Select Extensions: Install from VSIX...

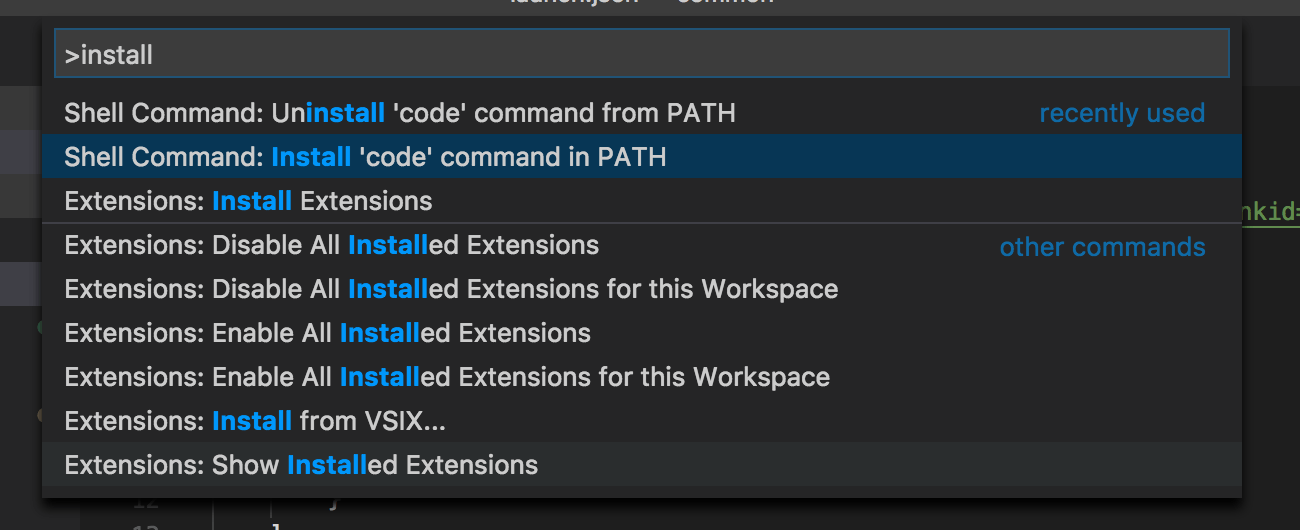(x=255, y=421)
